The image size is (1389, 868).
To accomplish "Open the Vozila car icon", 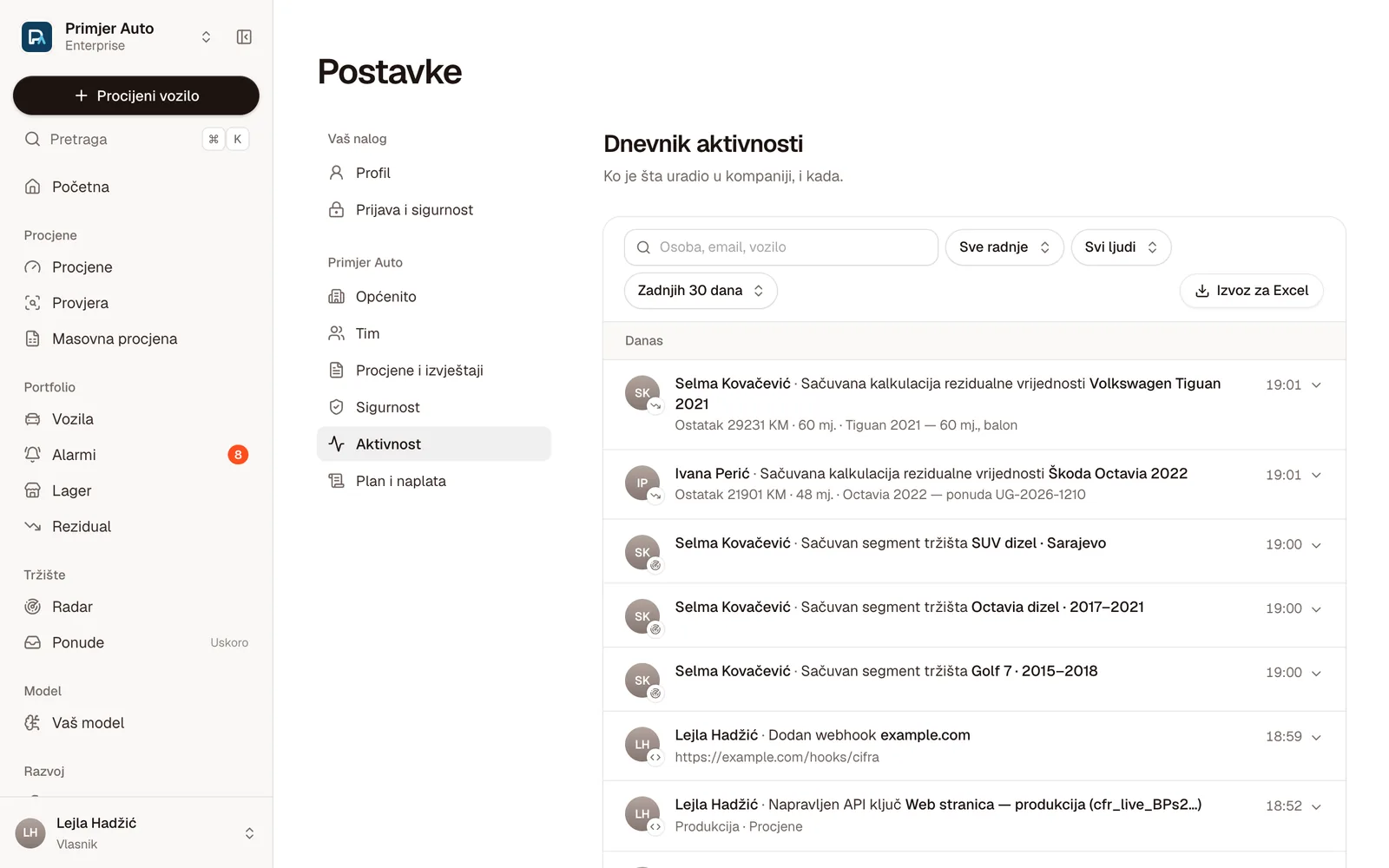I will tap(33, 419).
